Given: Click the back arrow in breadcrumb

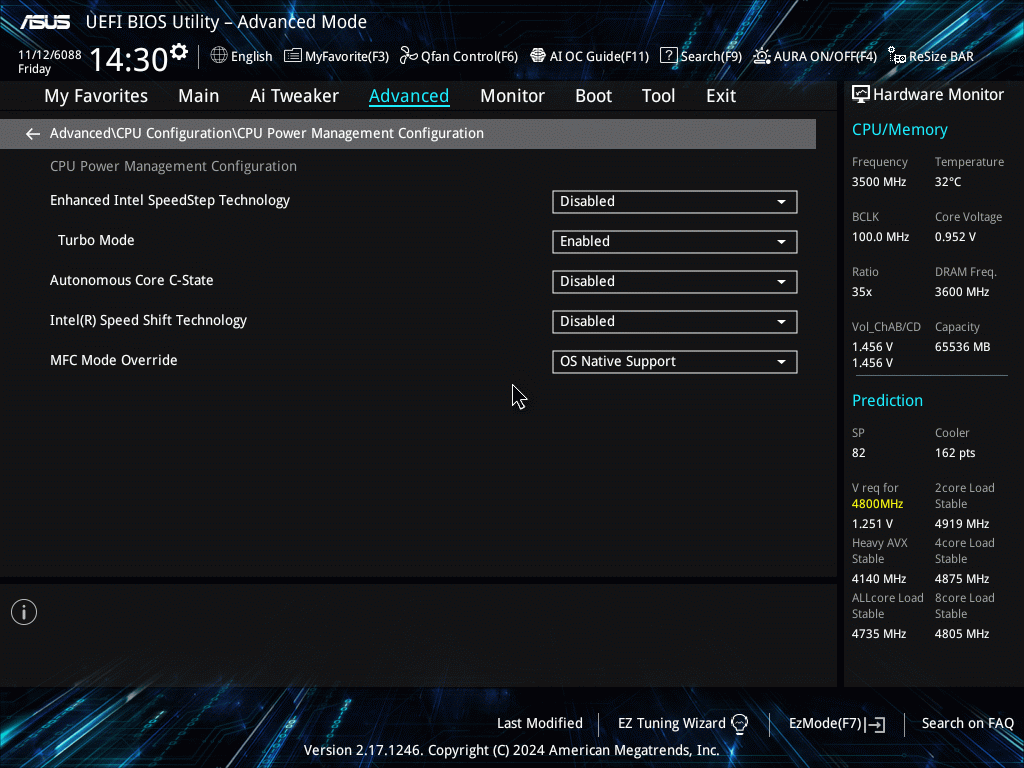Looking at the screenshot, I should click(x=33, y=134).
